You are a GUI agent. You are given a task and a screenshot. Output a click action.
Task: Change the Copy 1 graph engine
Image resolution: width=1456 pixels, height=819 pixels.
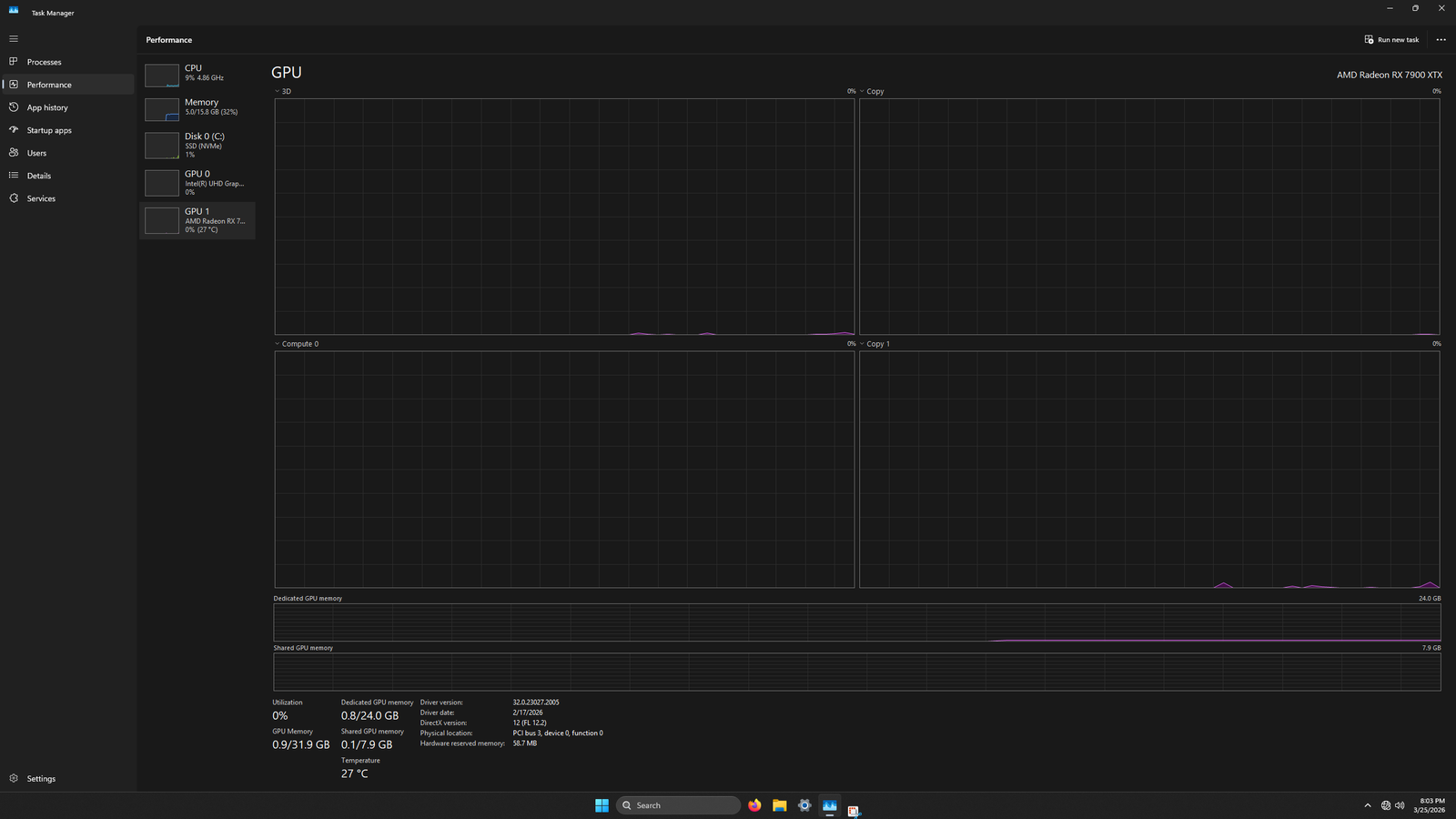[x=862, y=344]
